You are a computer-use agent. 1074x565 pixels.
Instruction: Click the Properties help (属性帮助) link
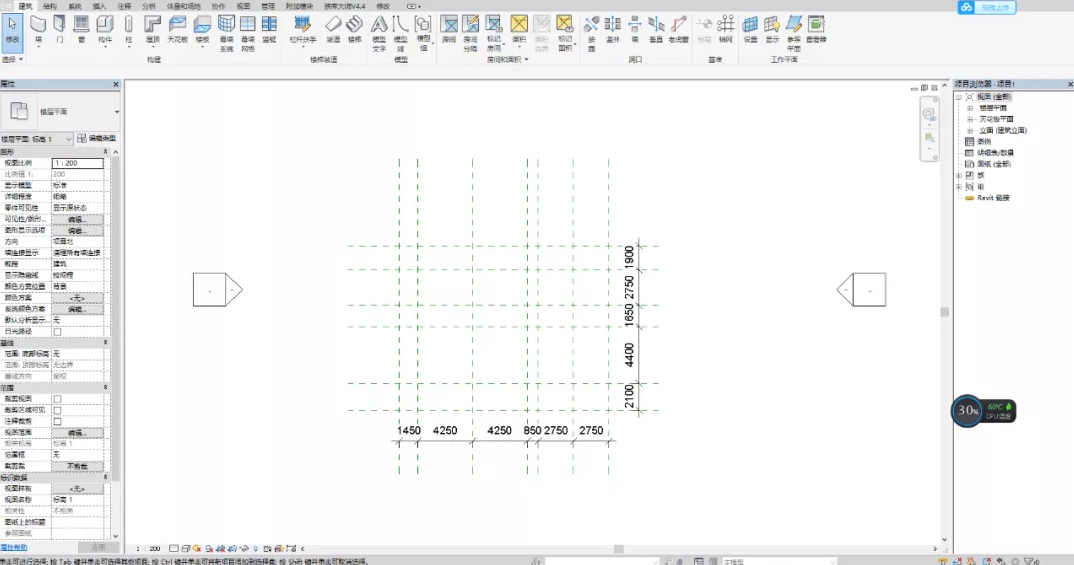click(x=14, y=548)
